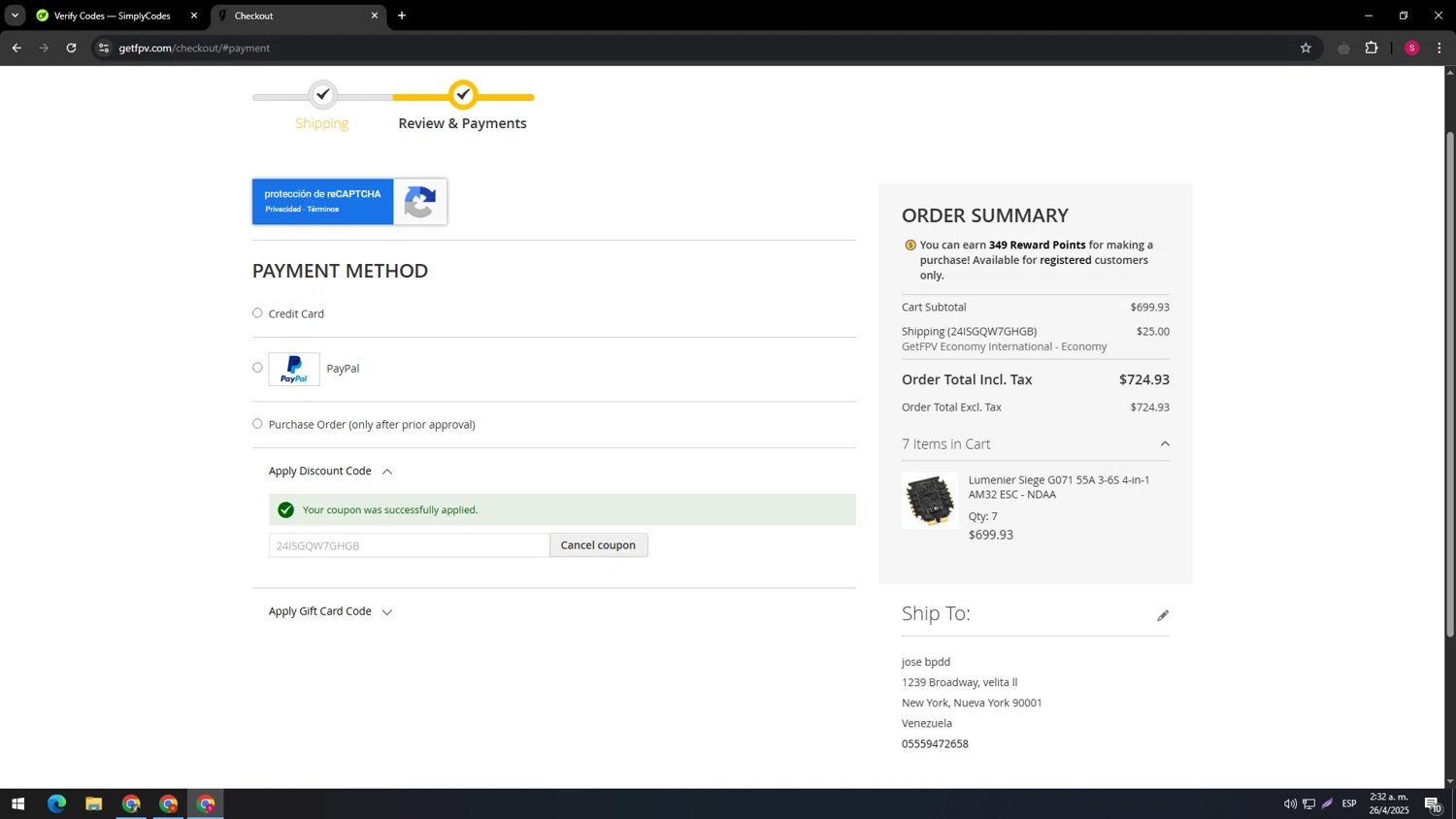Open the tab search dropdown
Viewport: 1456px width, 819px height.
pos(15,16)
